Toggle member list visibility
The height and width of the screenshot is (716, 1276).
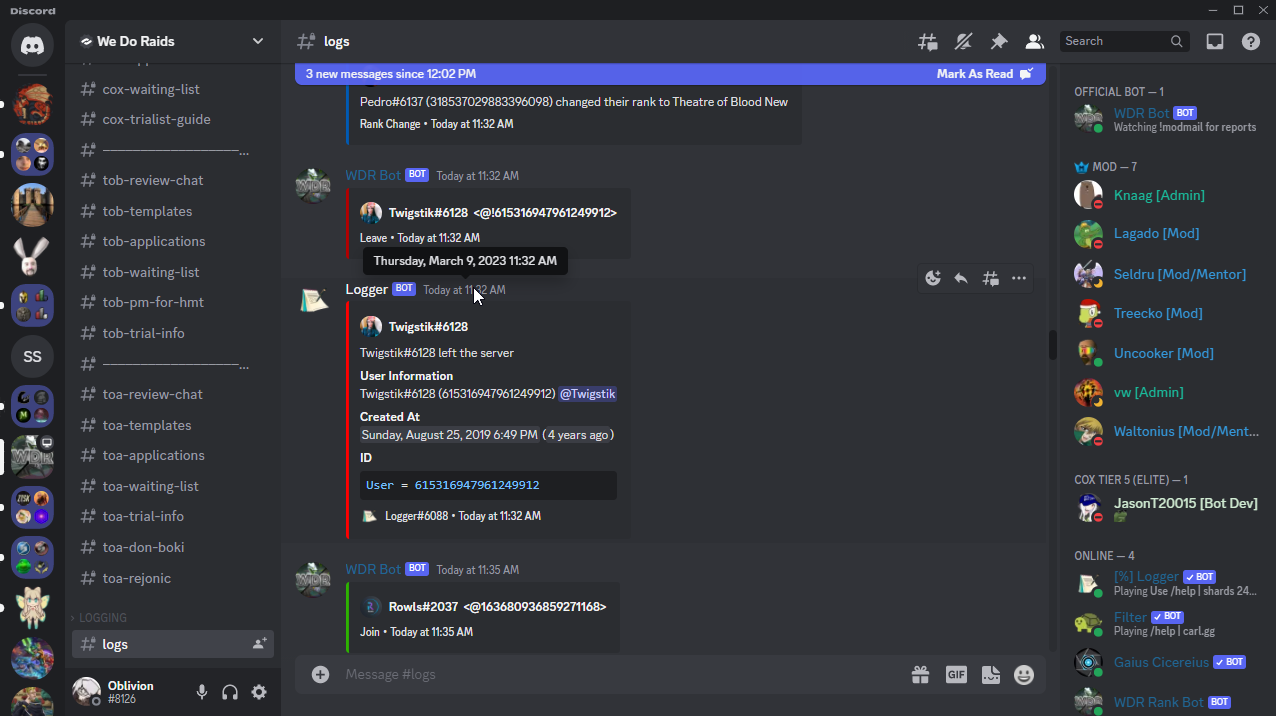tap(1034, 41)
